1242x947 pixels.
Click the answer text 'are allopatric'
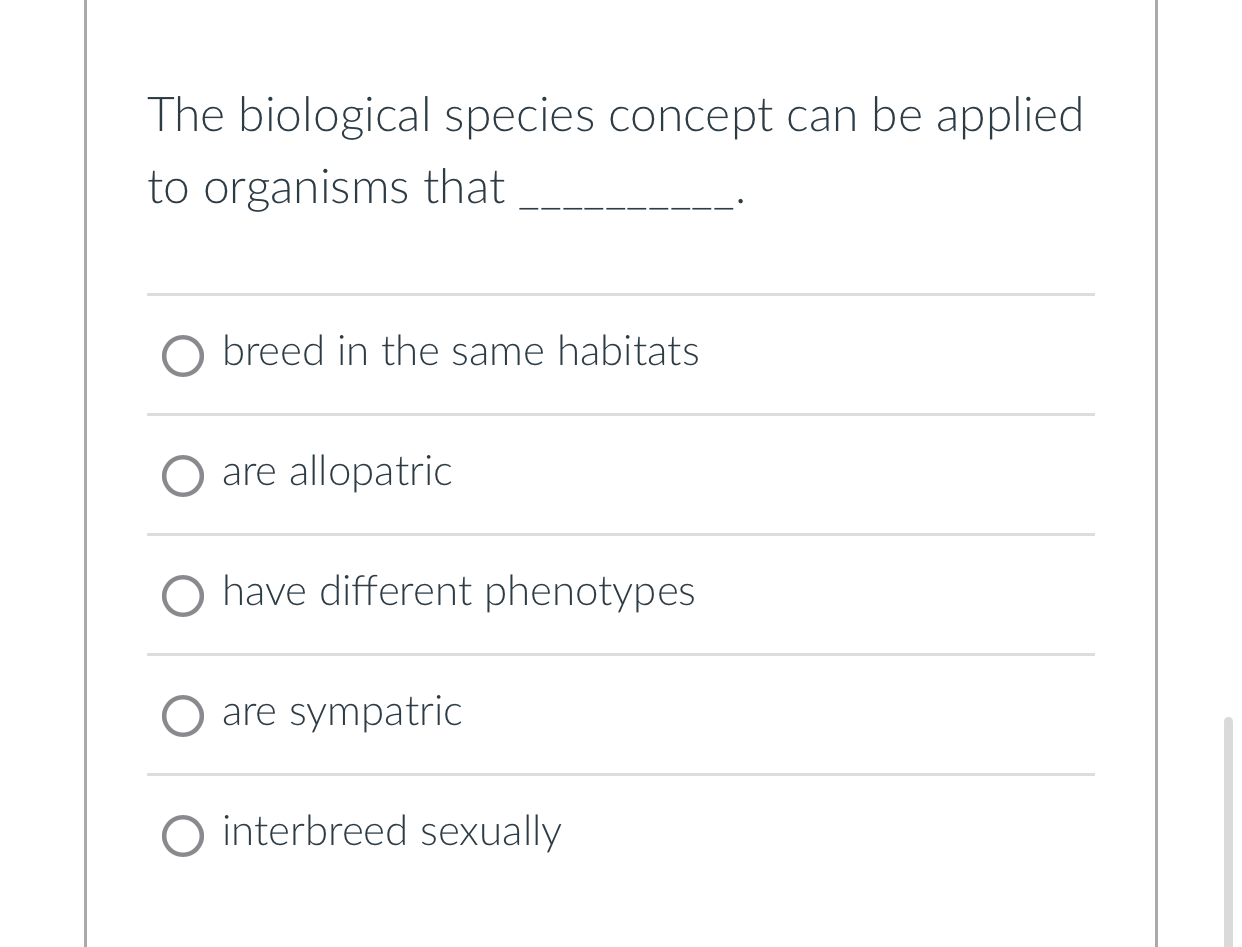pyautogui.click(x=336, y=472)
